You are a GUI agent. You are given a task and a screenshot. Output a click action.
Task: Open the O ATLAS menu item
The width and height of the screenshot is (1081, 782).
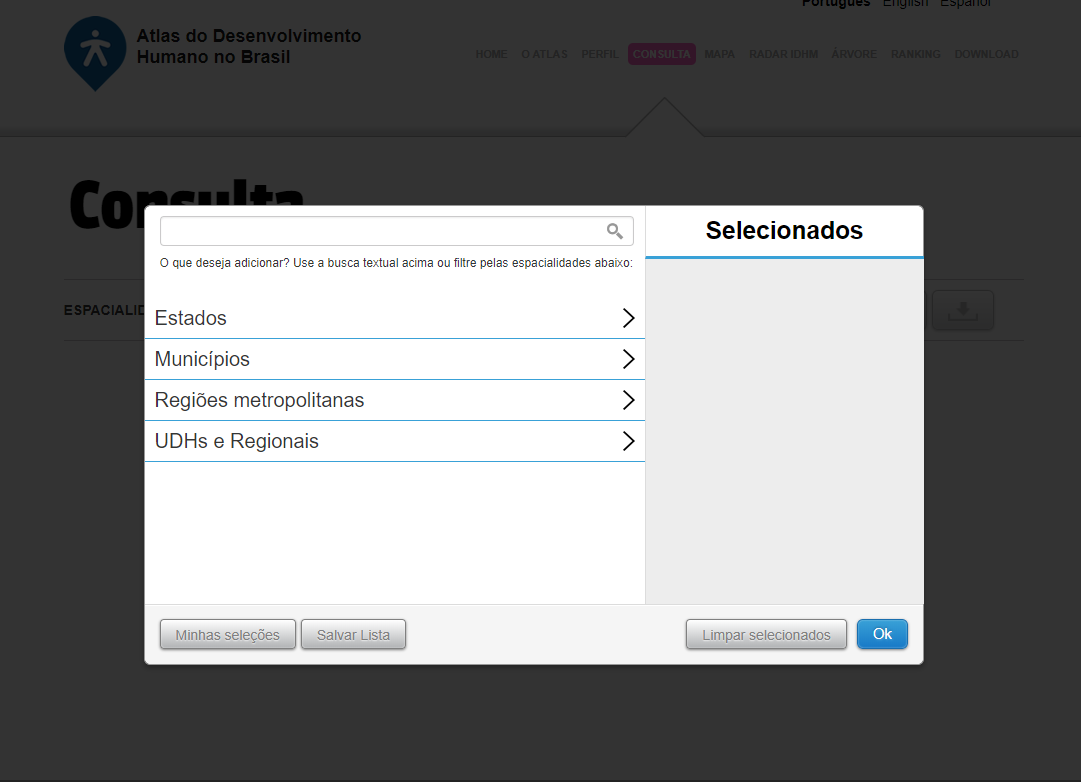pyautogui.click(x=544, y=54)
